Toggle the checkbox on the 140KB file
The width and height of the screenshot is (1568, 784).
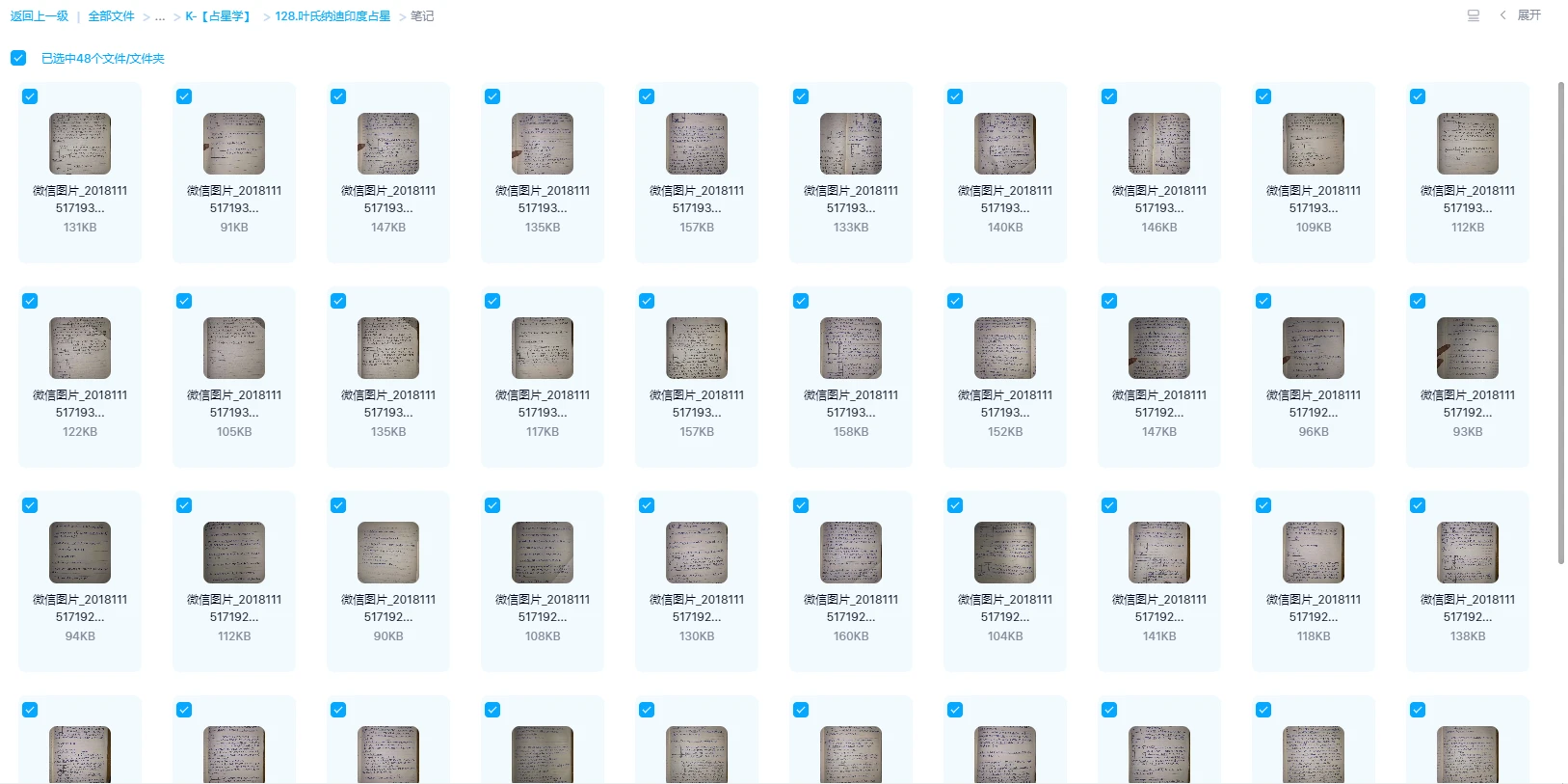[x=955, y=96]
